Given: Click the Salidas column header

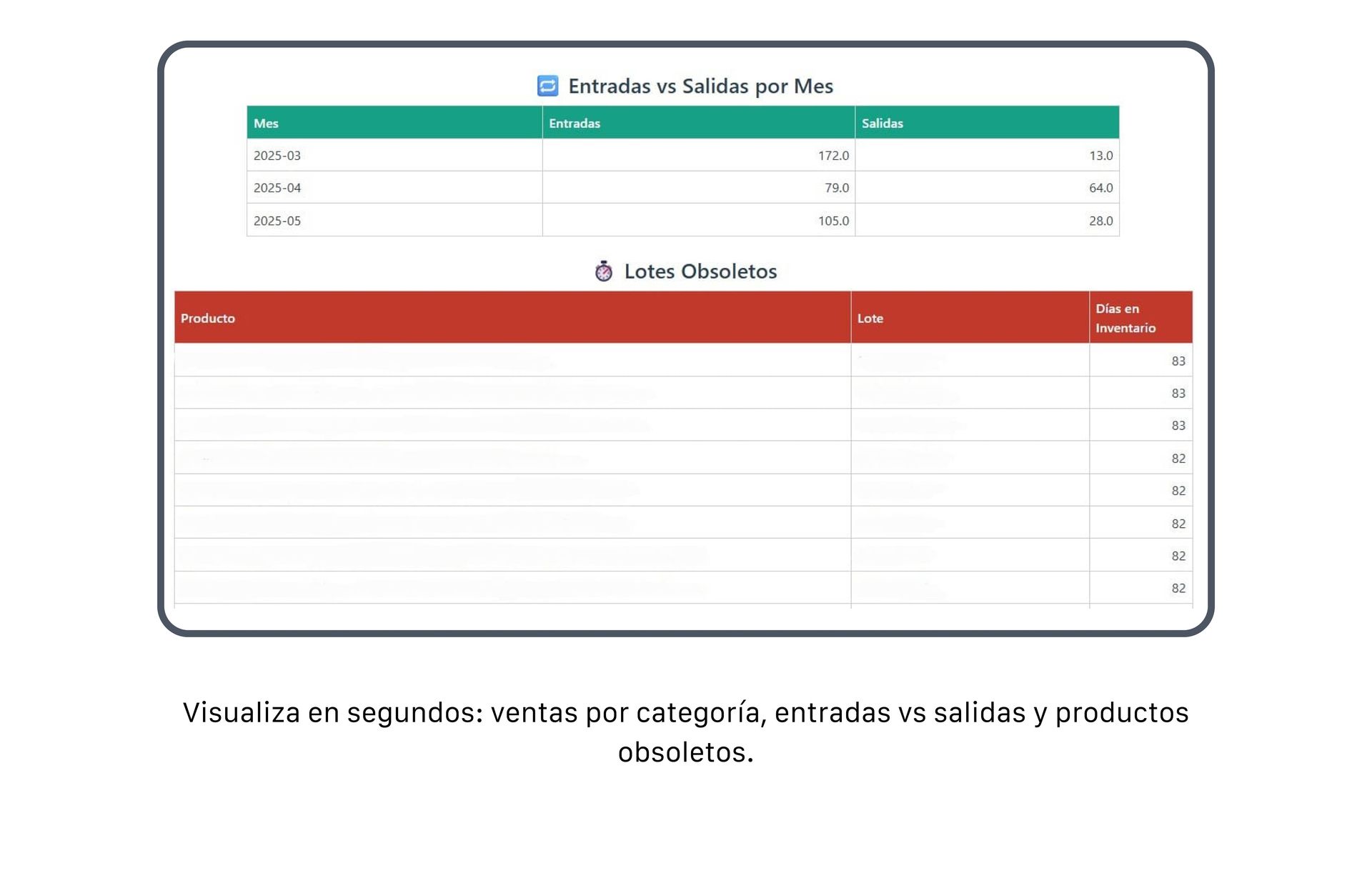Looking at the screenshot, I should click(x=882, y=123).
